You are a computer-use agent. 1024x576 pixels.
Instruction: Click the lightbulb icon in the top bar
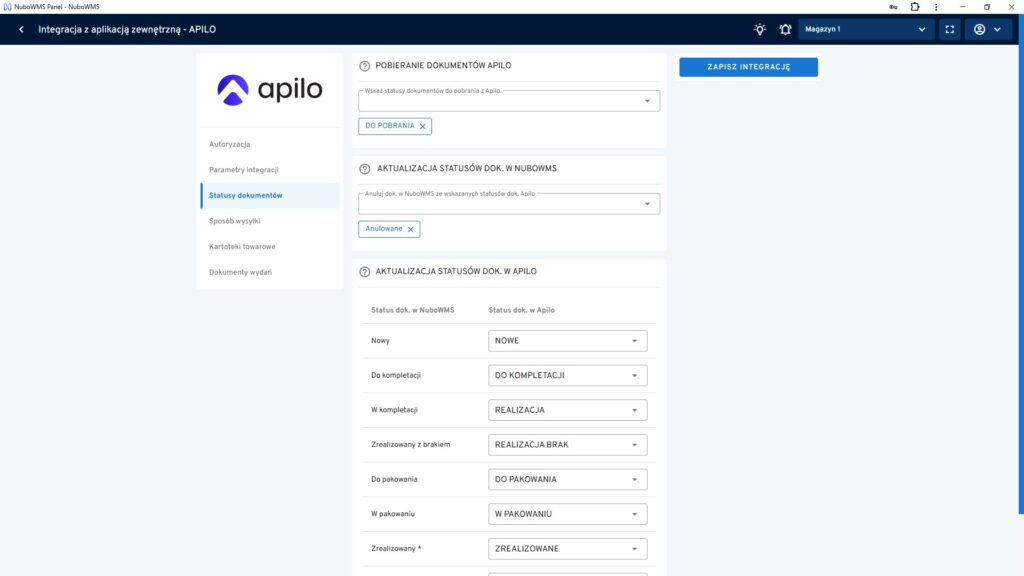pos(760,29)
